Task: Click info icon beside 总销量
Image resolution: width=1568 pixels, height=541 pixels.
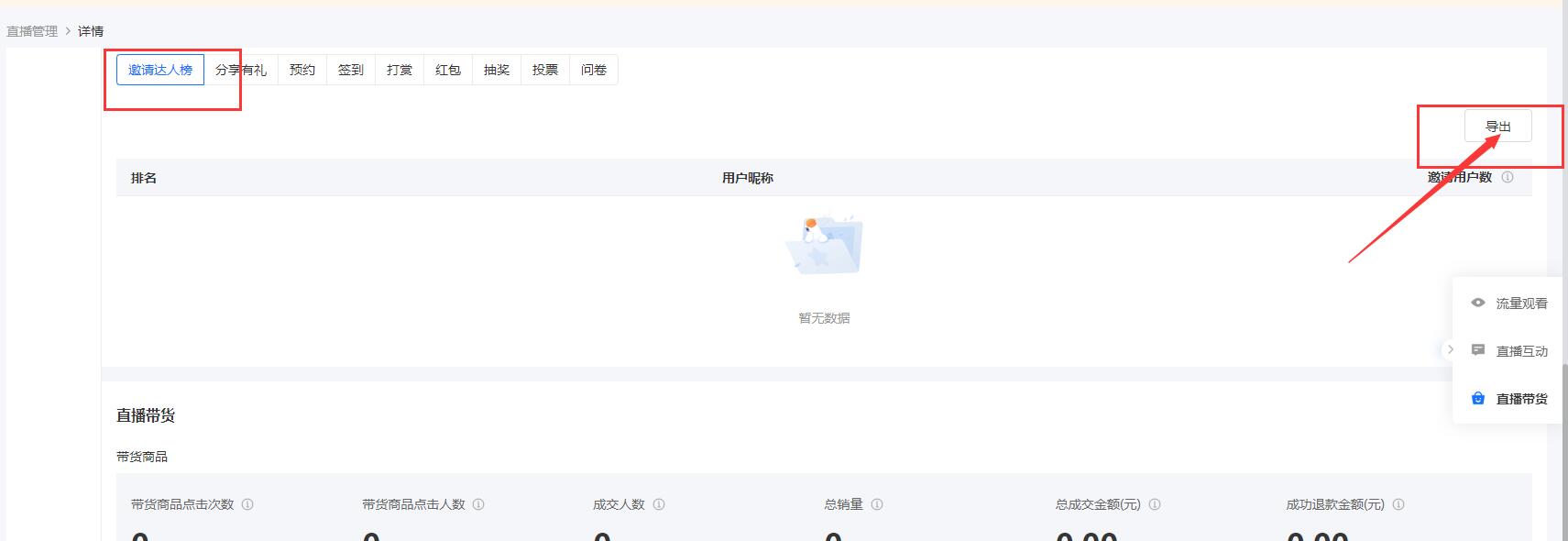Action: [x=877, y=504]
